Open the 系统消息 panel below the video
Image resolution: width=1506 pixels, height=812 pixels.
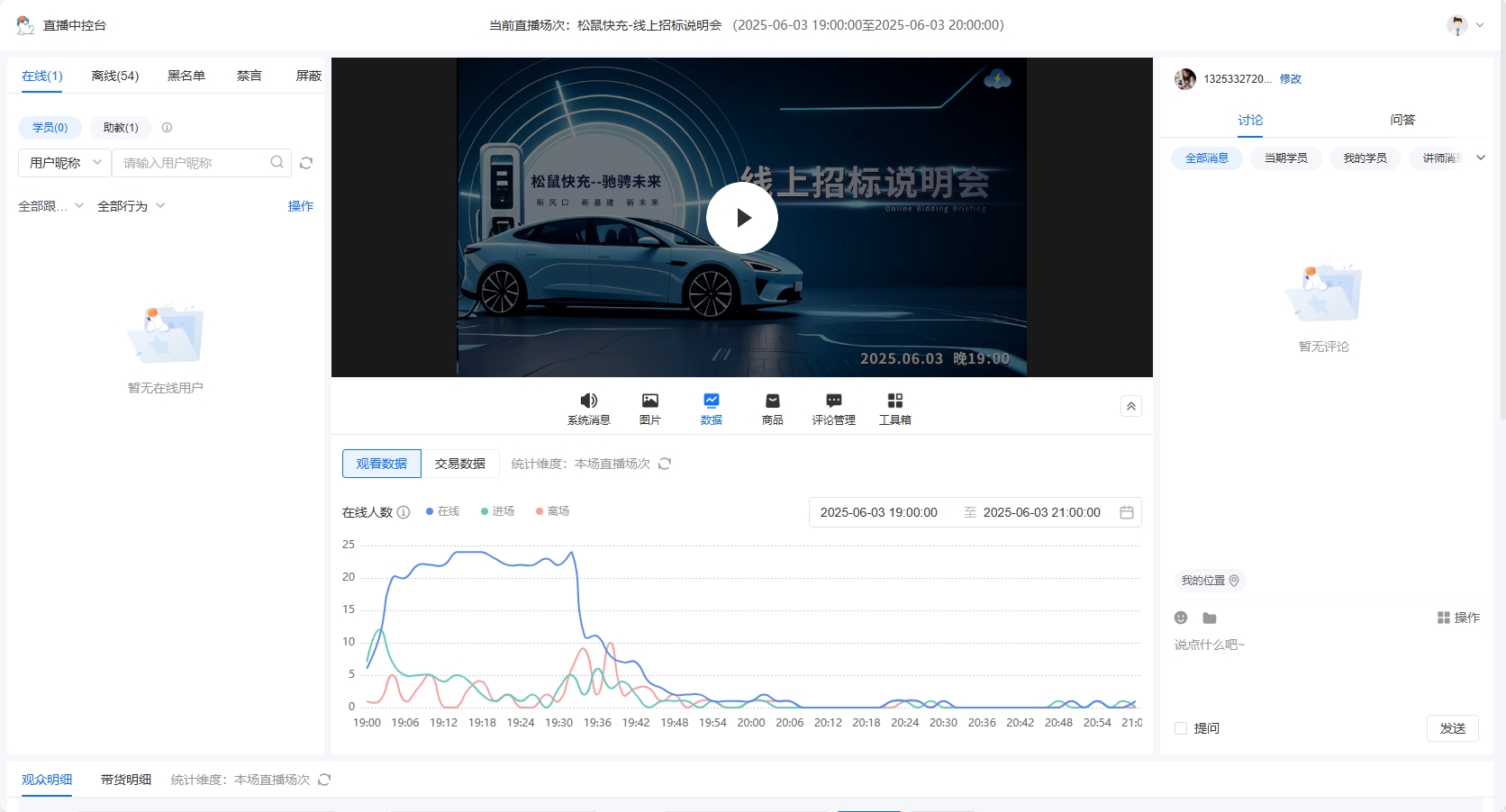(588, 408)
